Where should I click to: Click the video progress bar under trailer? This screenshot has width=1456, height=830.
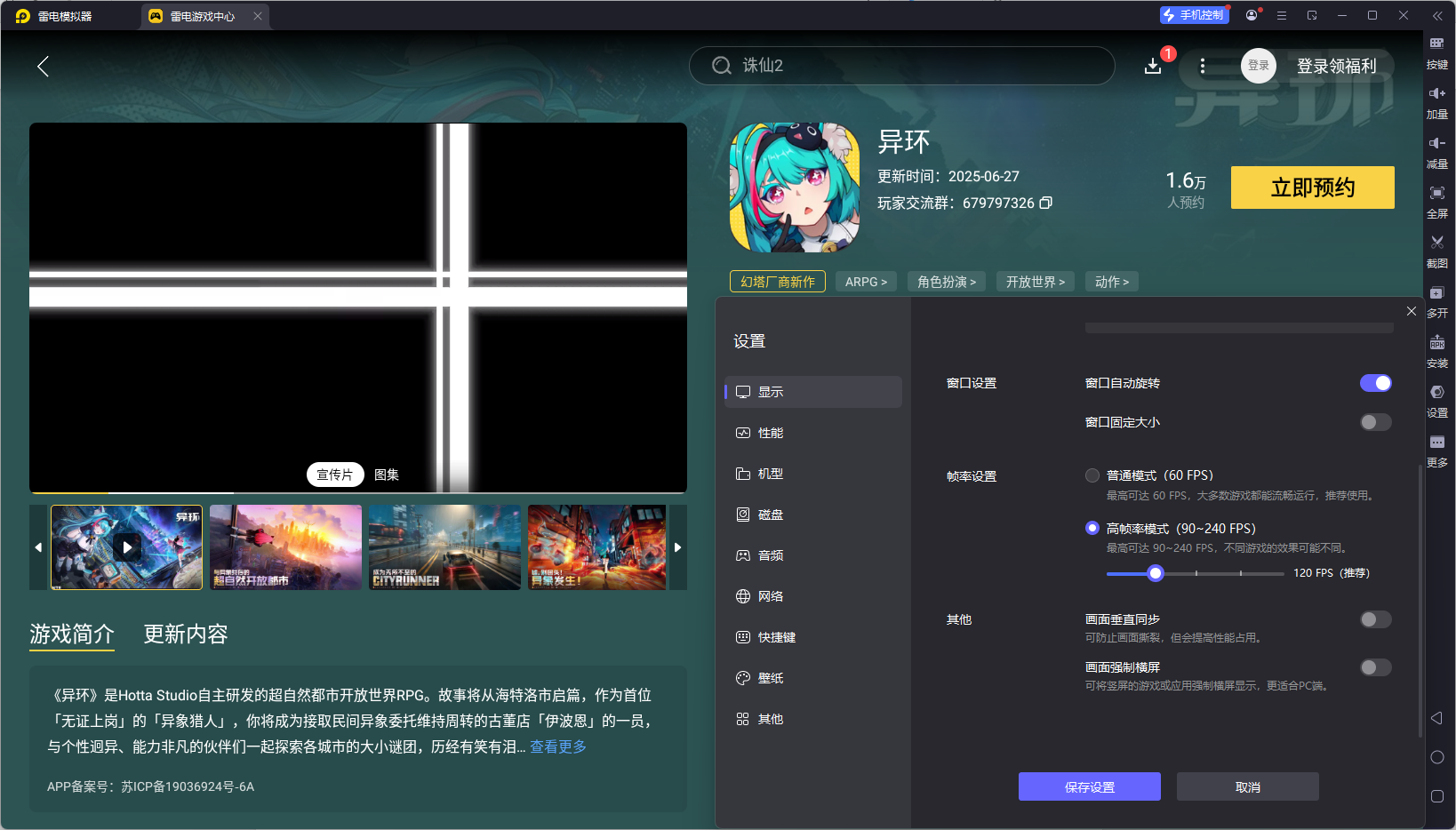[358, 492]
